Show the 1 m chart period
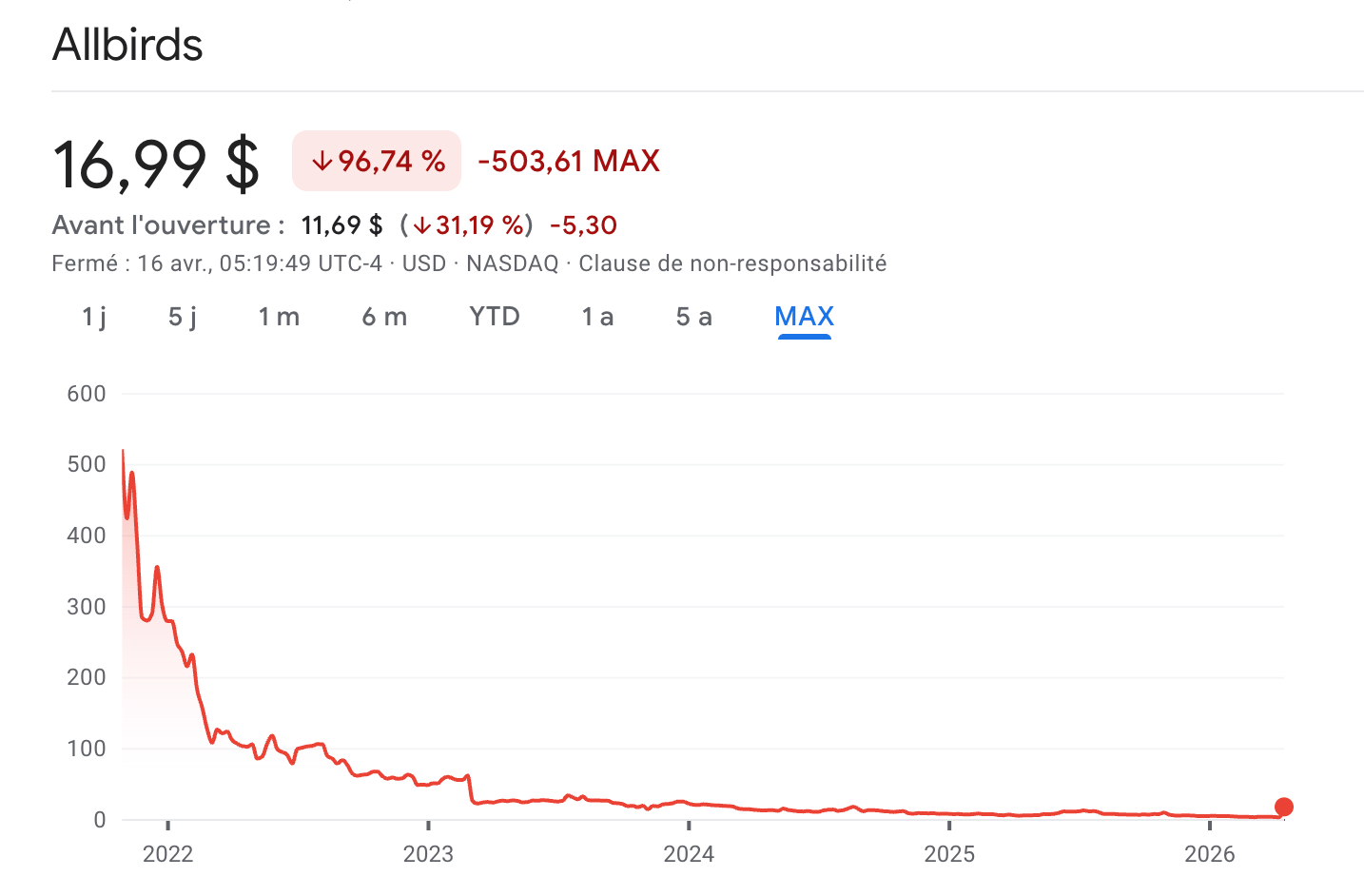This screenshot has width=1364, height=896. coord(279,317)
